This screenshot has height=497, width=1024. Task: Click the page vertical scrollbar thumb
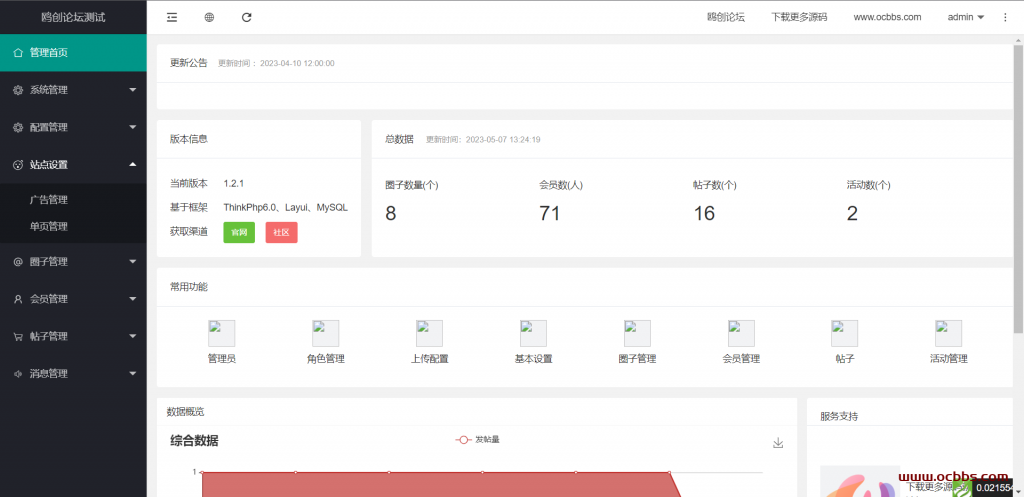tap(1018, 189)
